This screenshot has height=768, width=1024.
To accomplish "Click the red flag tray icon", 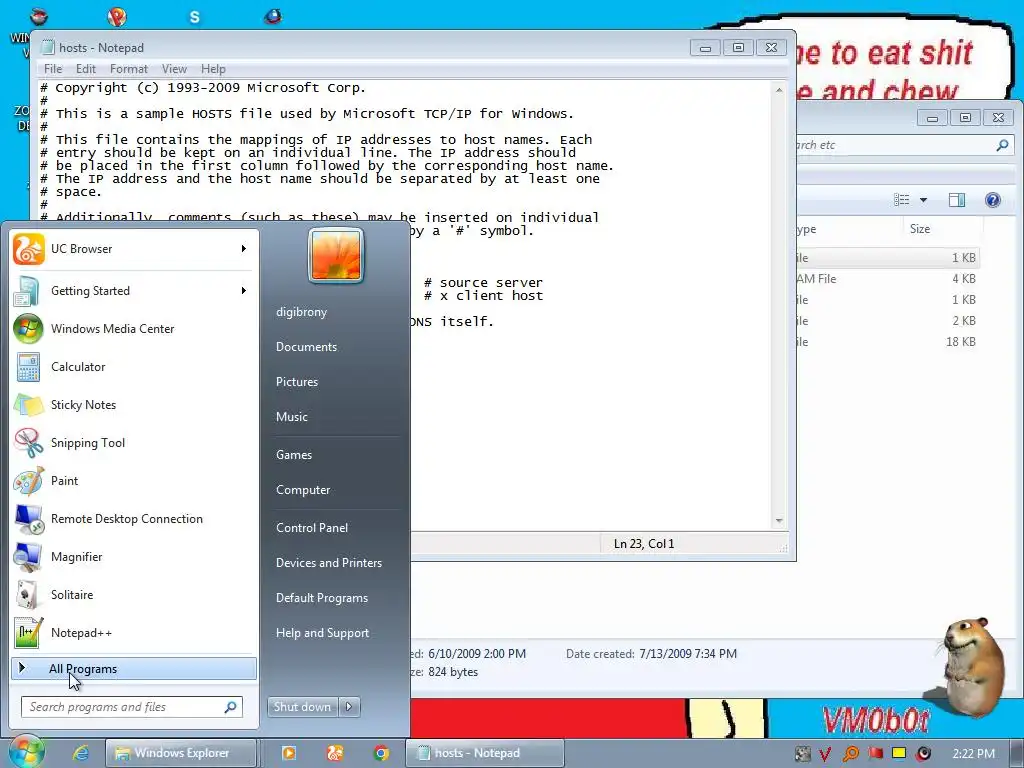I will pyautogui.click(x=875, y=753).
